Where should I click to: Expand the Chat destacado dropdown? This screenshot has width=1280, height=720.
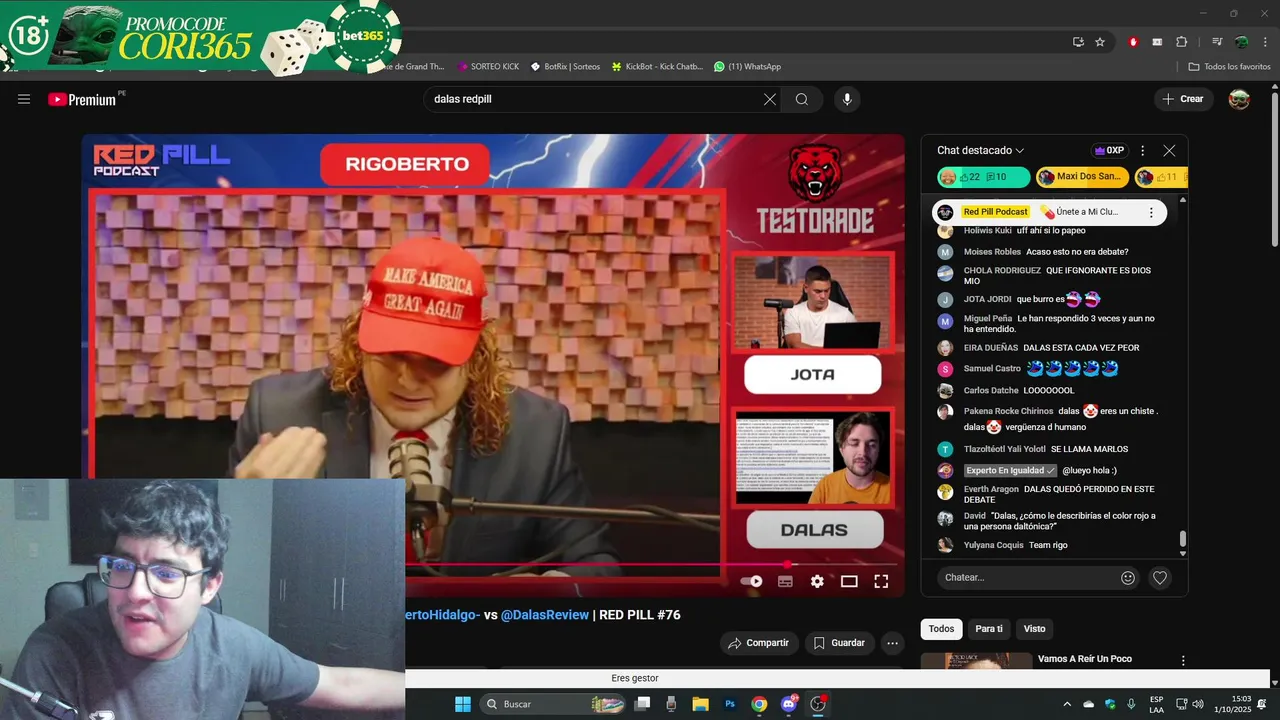[981, 150]
